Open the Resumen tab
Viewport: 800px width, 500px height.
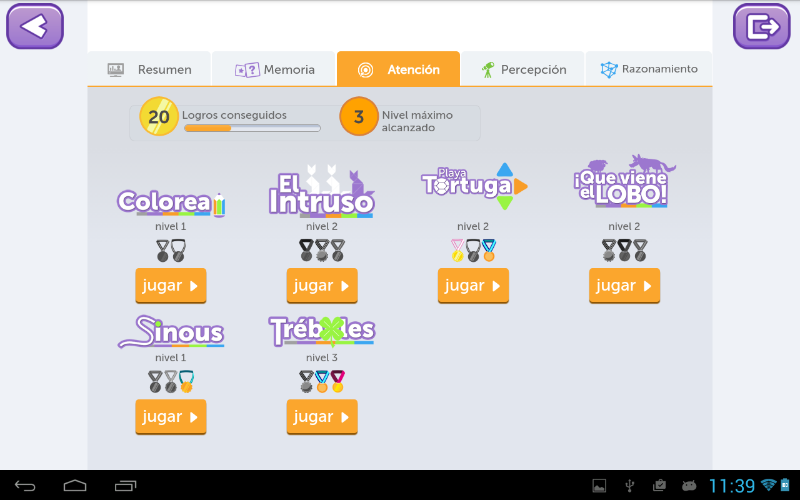[x=149, y=69]
